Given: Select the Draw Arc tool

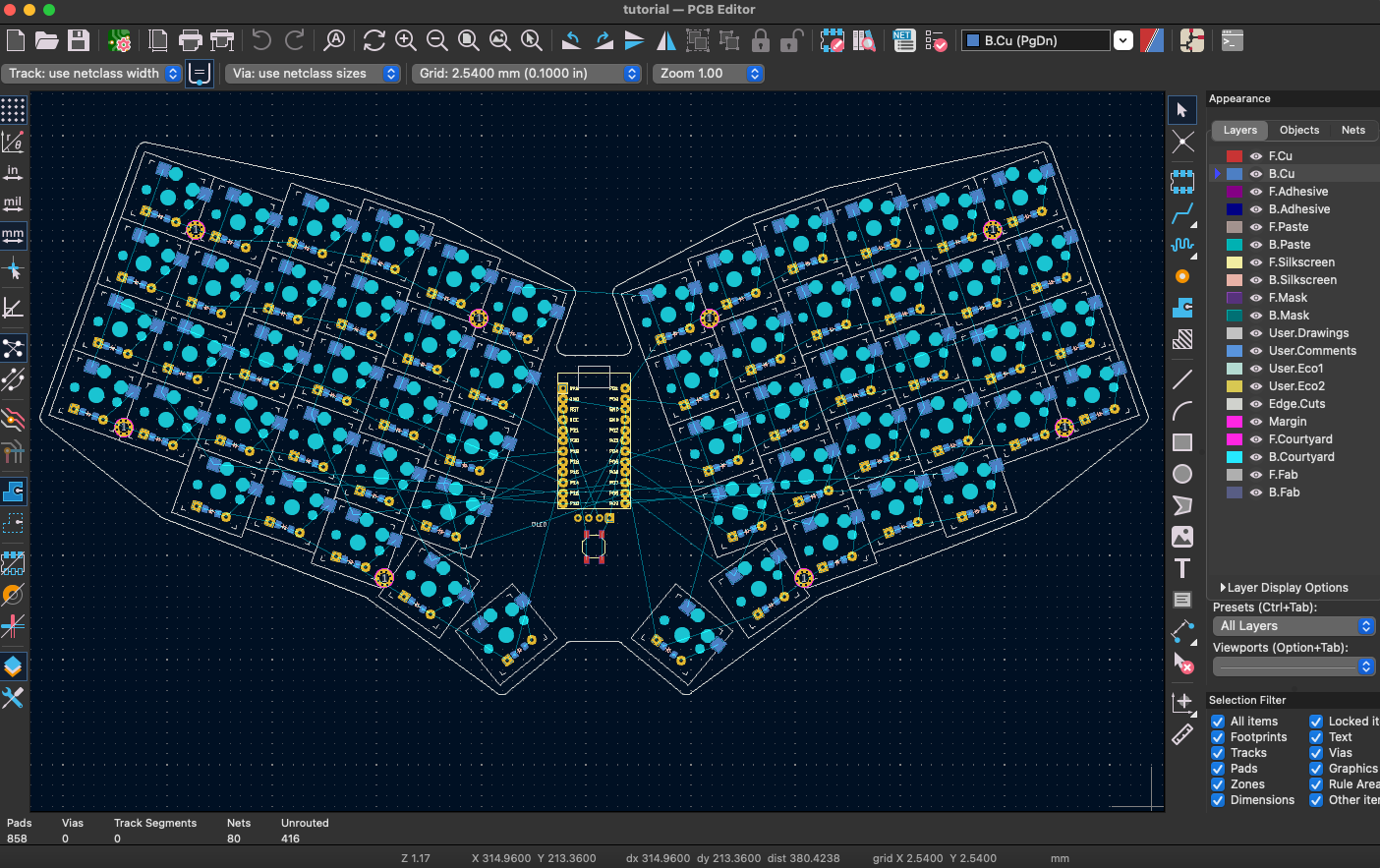Looking at the screenshot, I should tap(1183, 410).
